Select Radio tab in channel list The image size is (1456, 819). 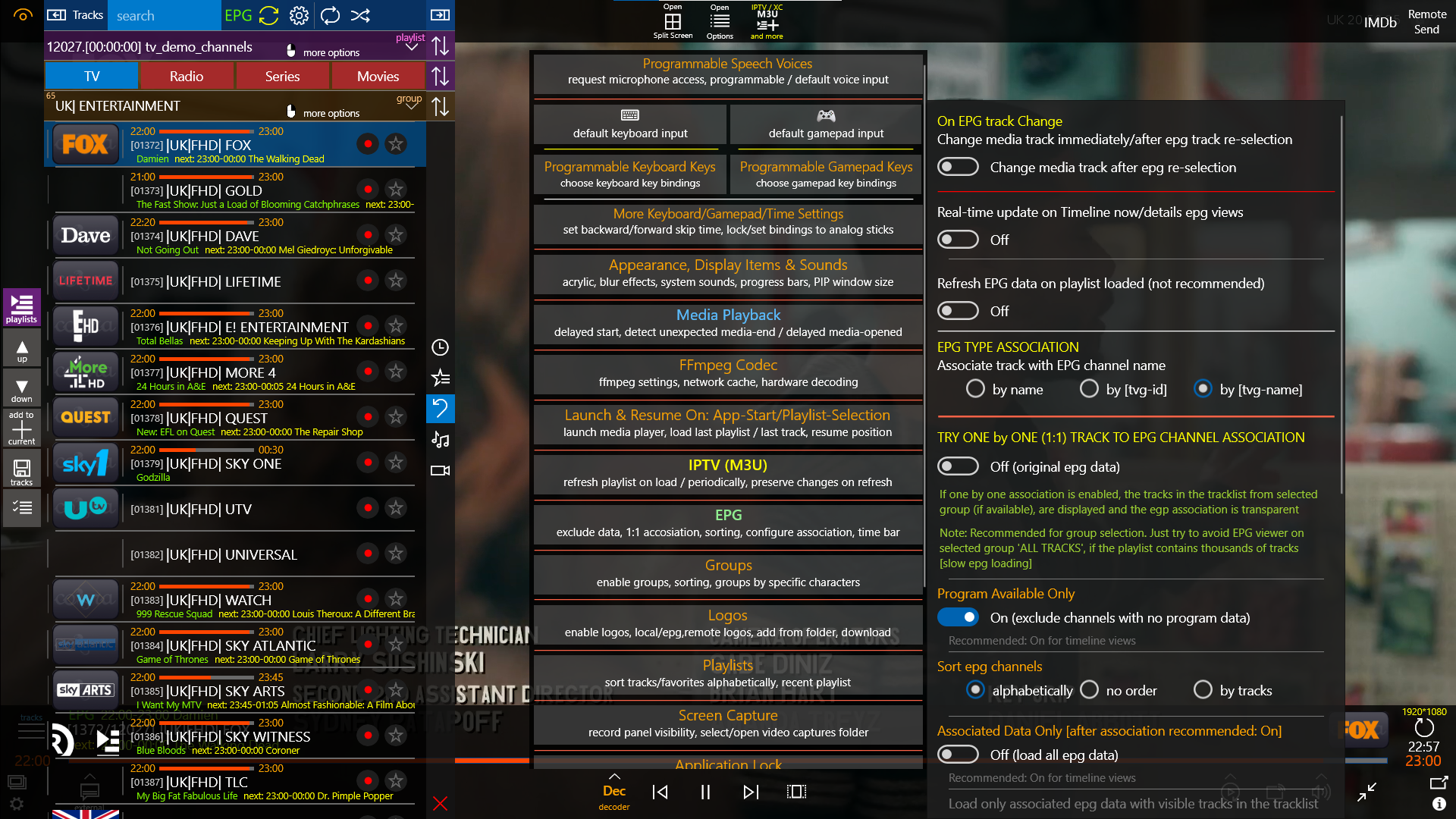pyautogui.click(x=186, y=75)
